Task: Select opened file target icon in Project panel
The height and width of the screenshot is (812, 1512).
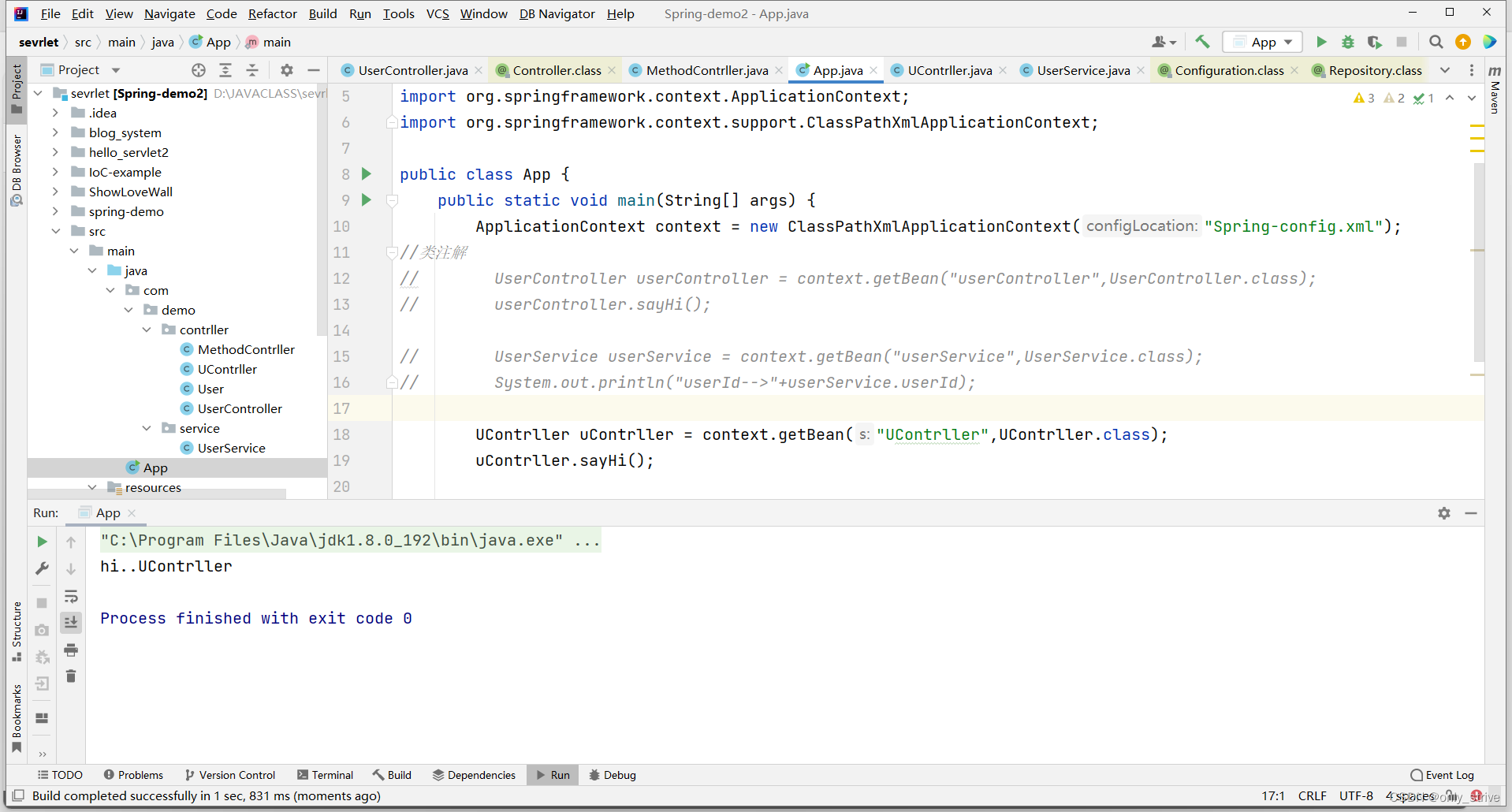Action: (199, 70)
